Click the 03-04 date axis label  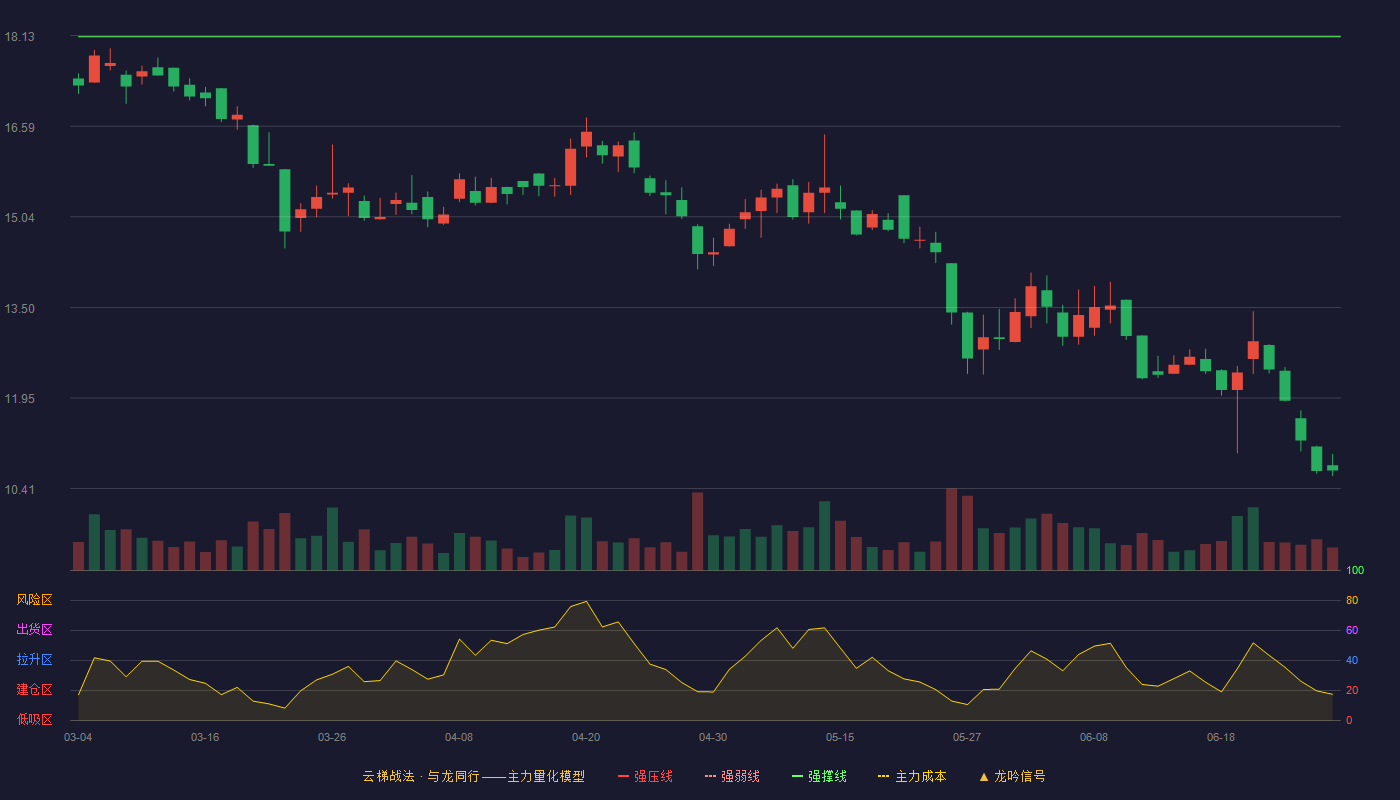(78, 737)
